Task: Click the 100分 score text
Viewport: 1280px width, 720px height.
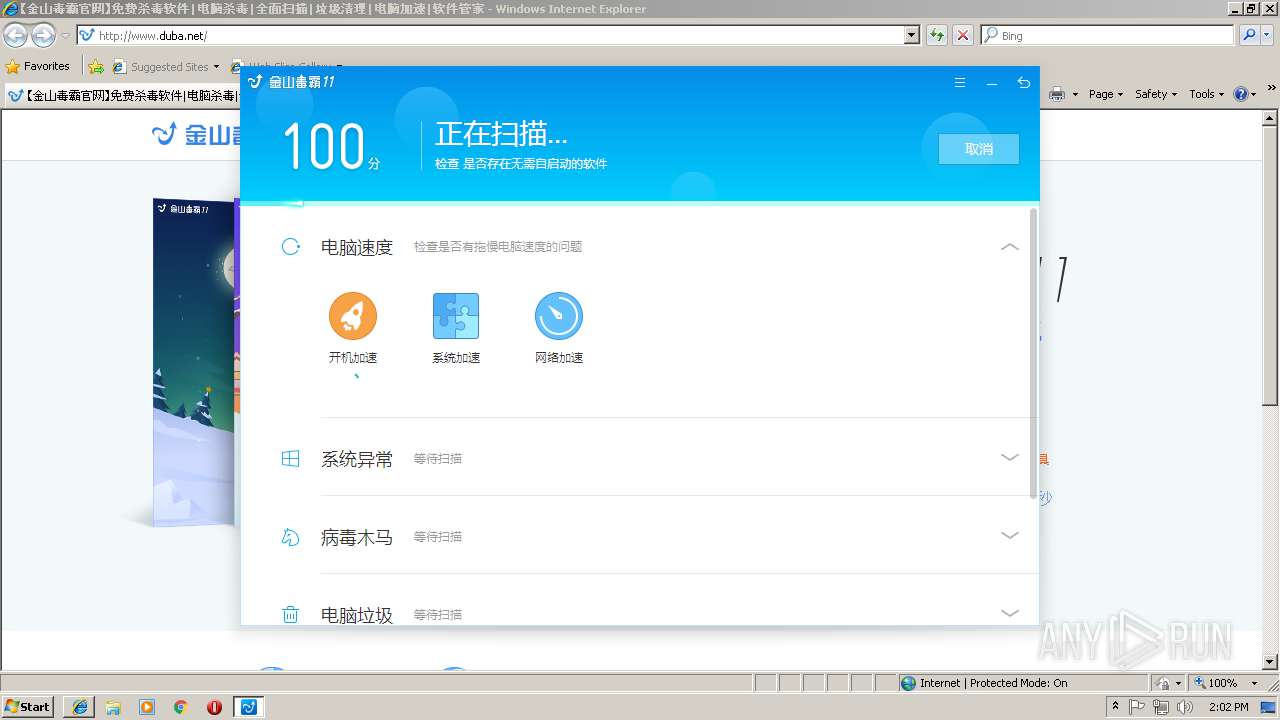Action: coord(332,147)
